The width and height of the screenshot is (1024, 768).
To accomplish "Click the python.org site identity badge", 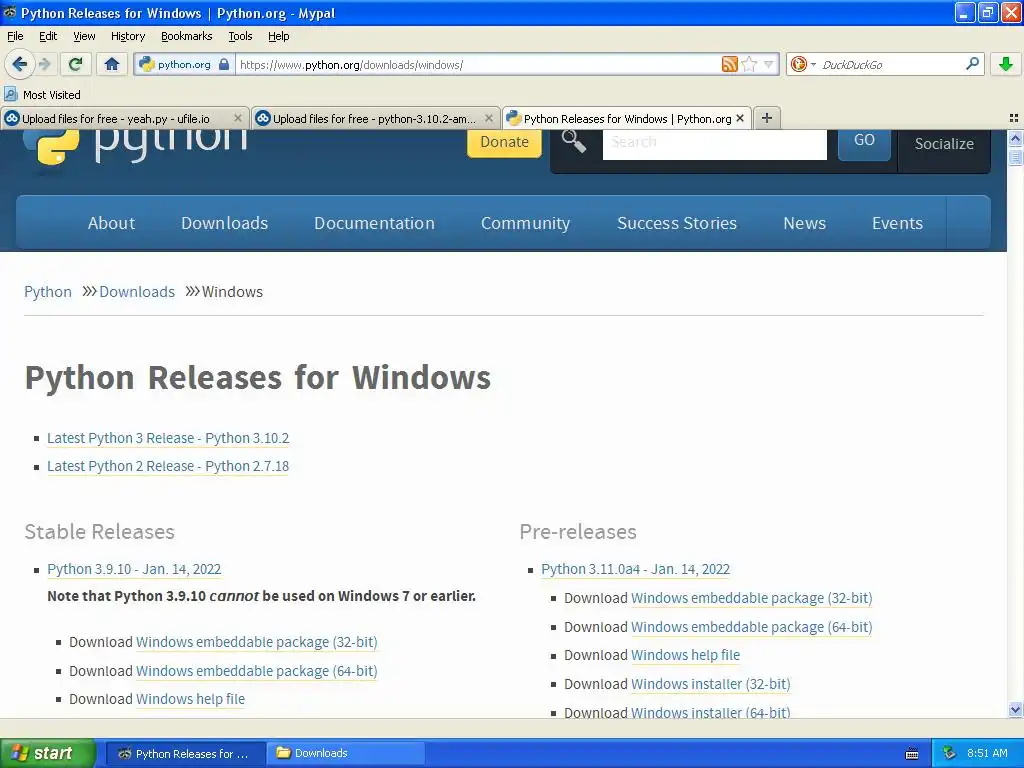I will pos(185,65).
